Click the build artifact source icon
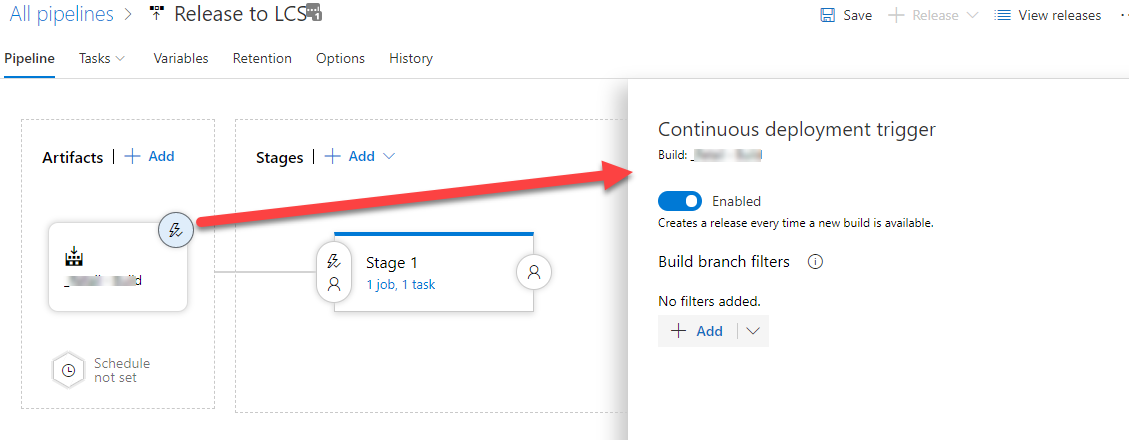 click(73, 258)
